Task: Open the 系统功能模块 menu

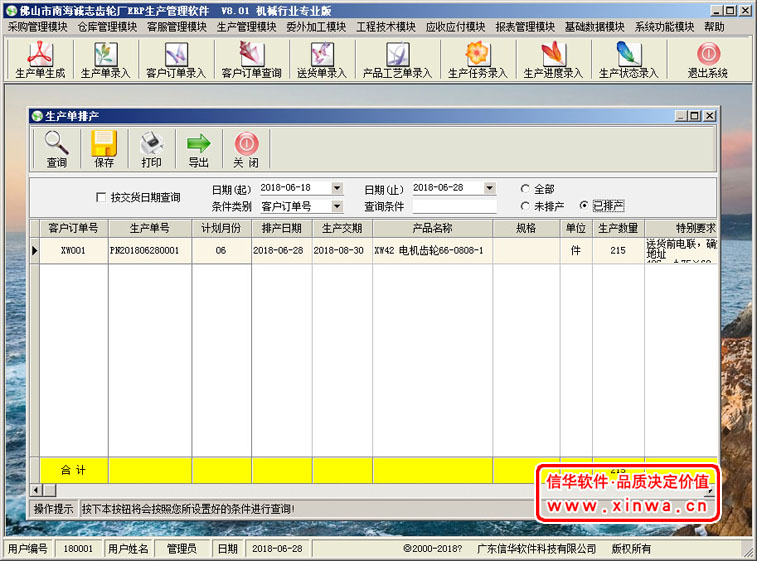Action: pos(664,27)
